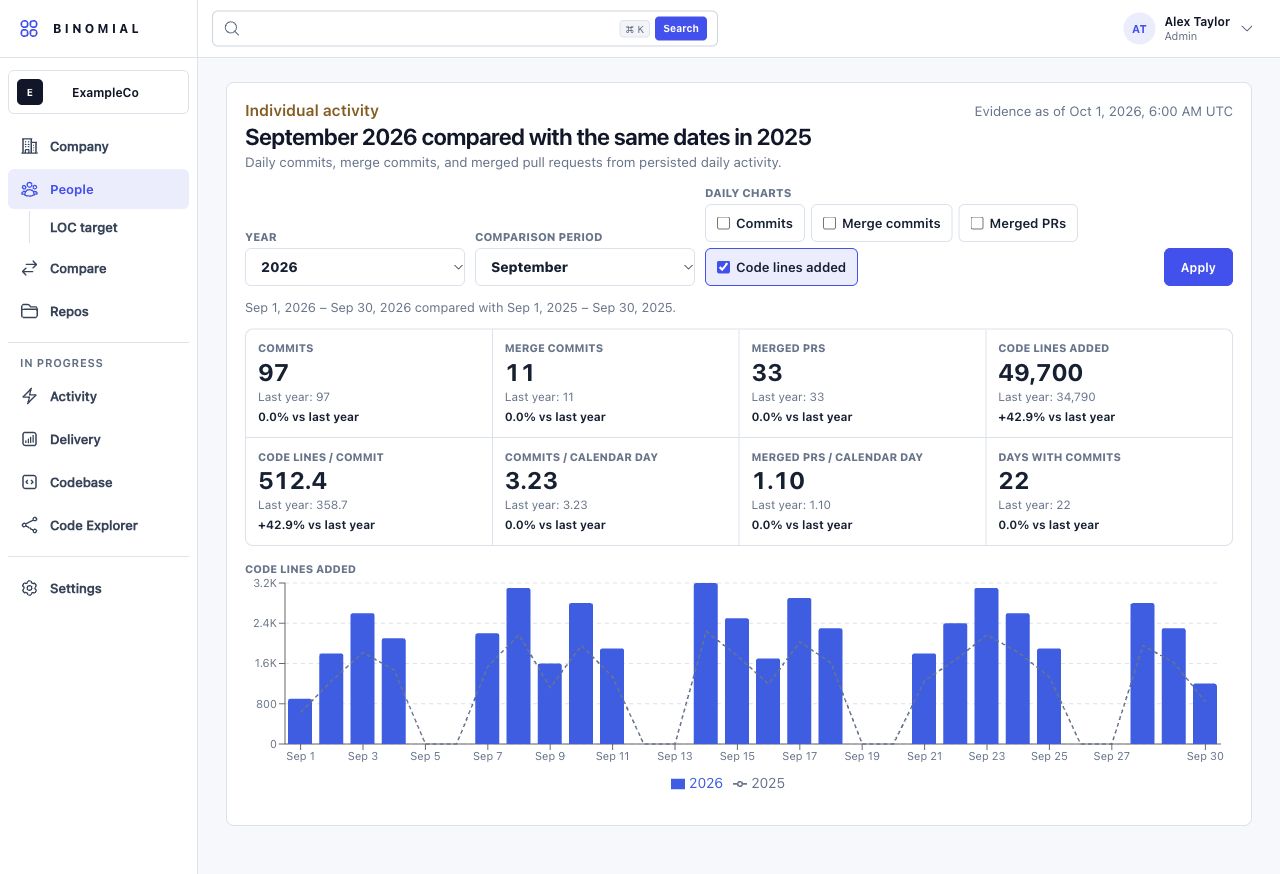Click the 2025 dashed-line legend marker

(x=740, y=783)
